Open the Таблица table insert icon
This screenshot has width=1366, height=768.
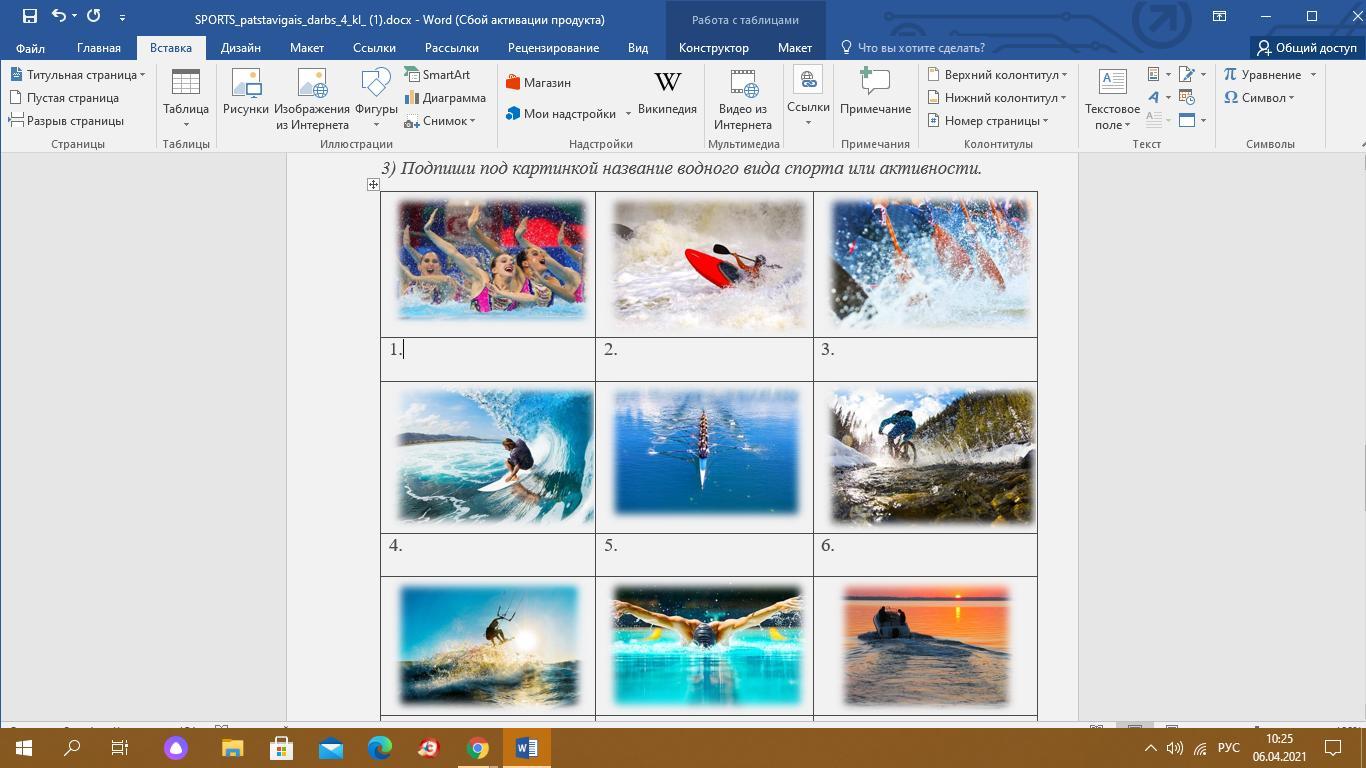[x=186, y=96]
